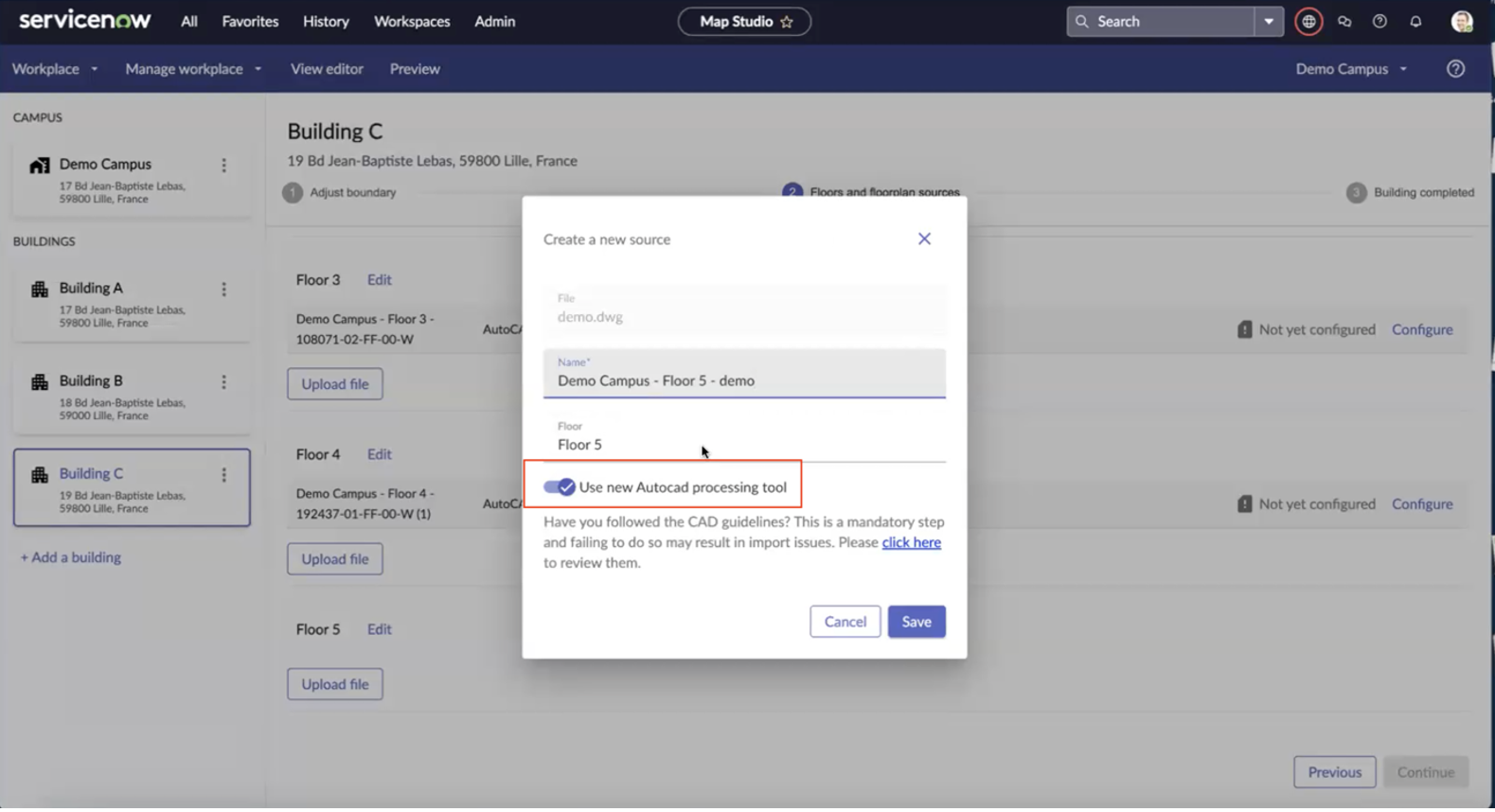Viewport: 1495px width, 812px height.
Task: Open the Manage workplace dropdown
Action: [193, 68]
